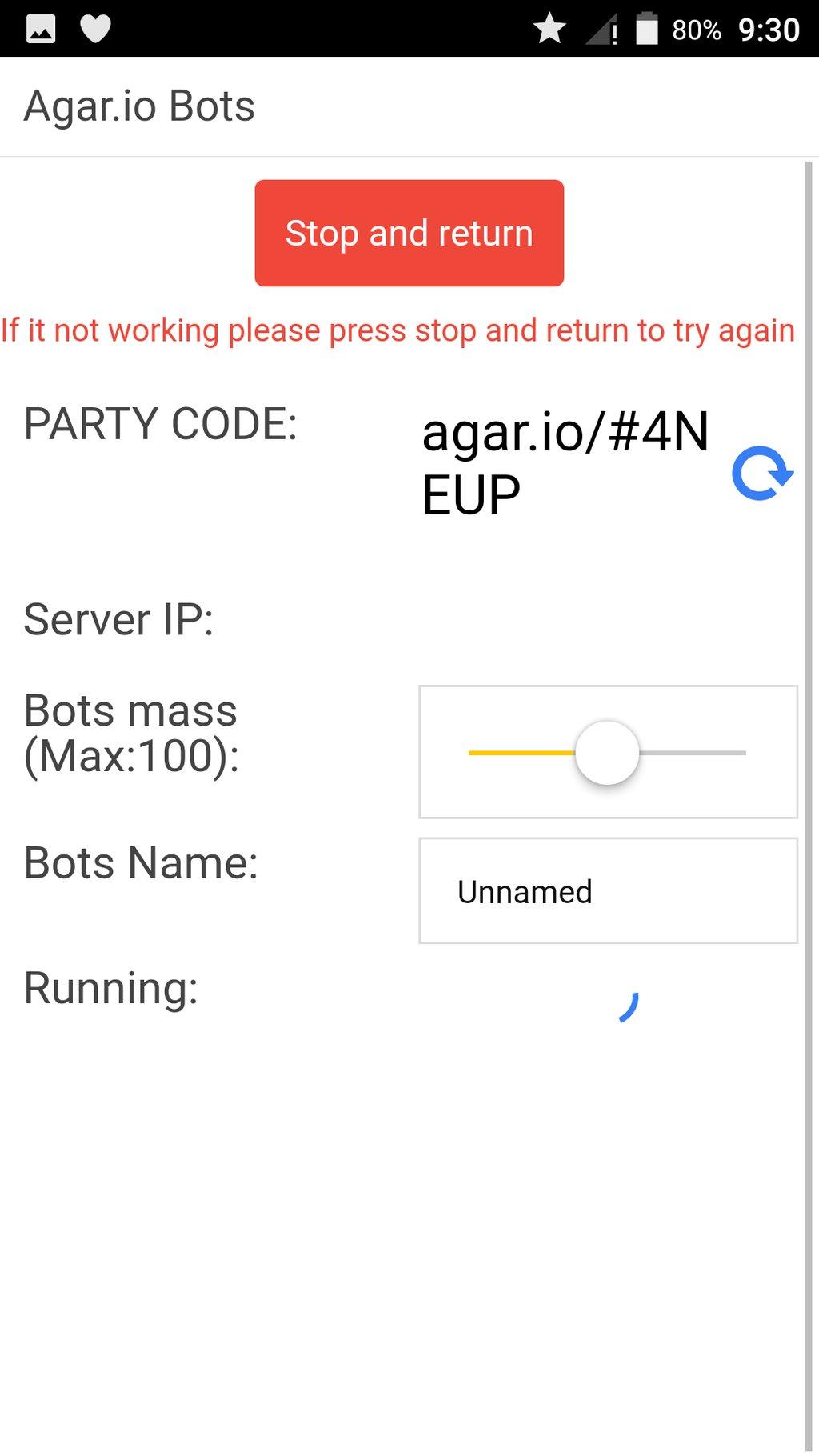
Task: Tap the 80% battery percentage text
Action: pyautogui.click(x=697, y=30)
